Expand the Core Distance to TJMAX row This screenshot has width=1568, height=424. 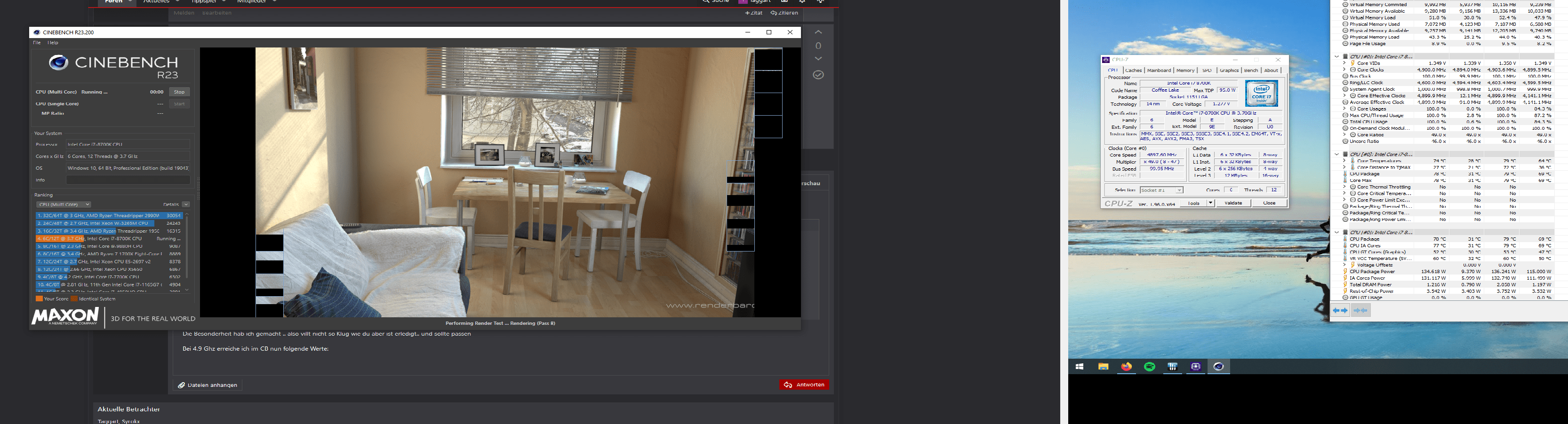(x=1344, y=167)
